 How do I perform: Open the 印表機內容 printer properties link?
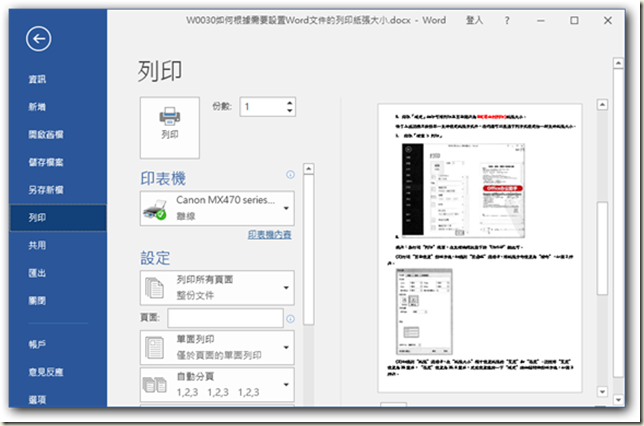tap(269, 235)
